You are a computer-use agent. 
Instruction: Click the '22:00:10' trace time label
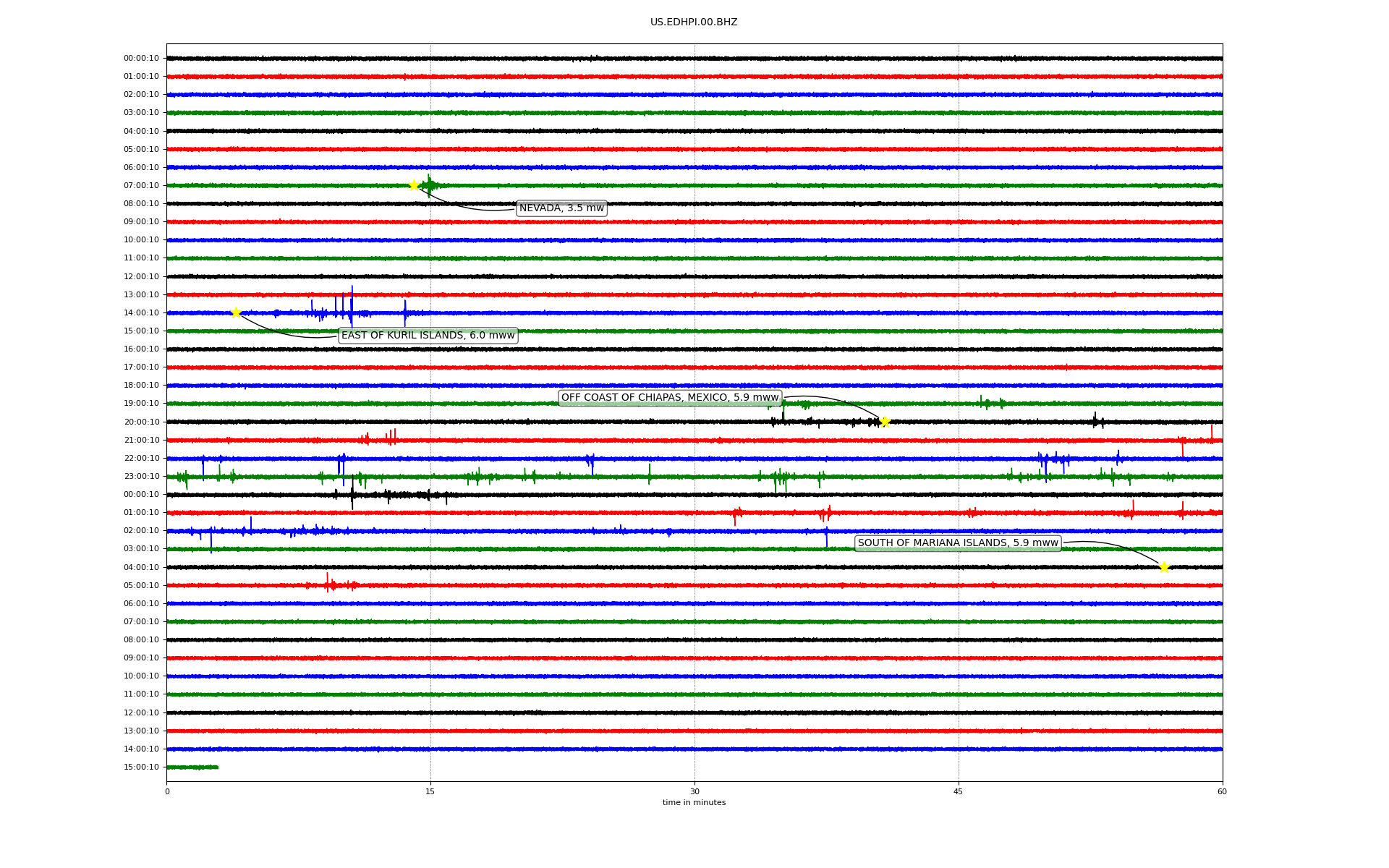[x=141, y=459]
